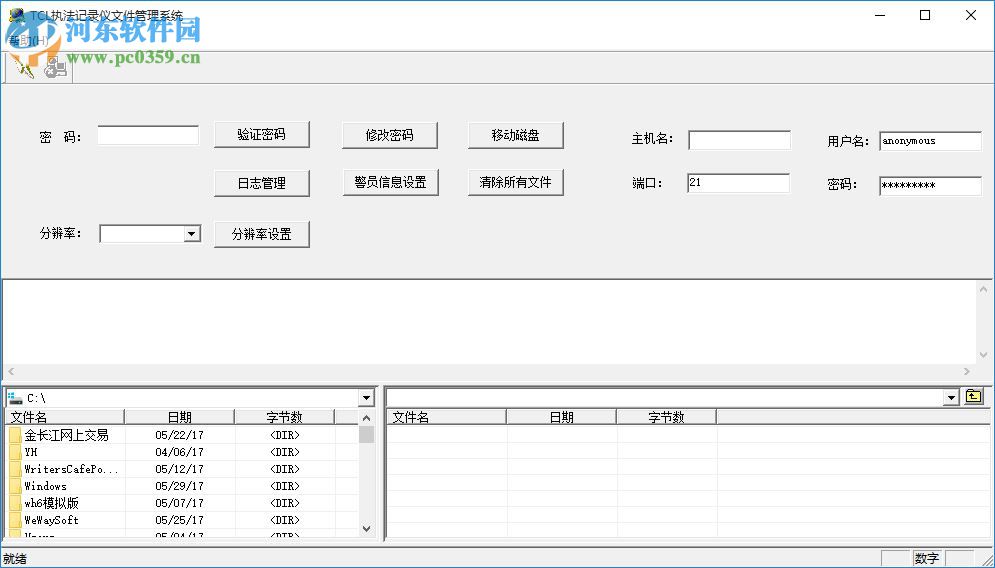
Task: Click the folder icon beside Windows
Action: pos(15,486)
